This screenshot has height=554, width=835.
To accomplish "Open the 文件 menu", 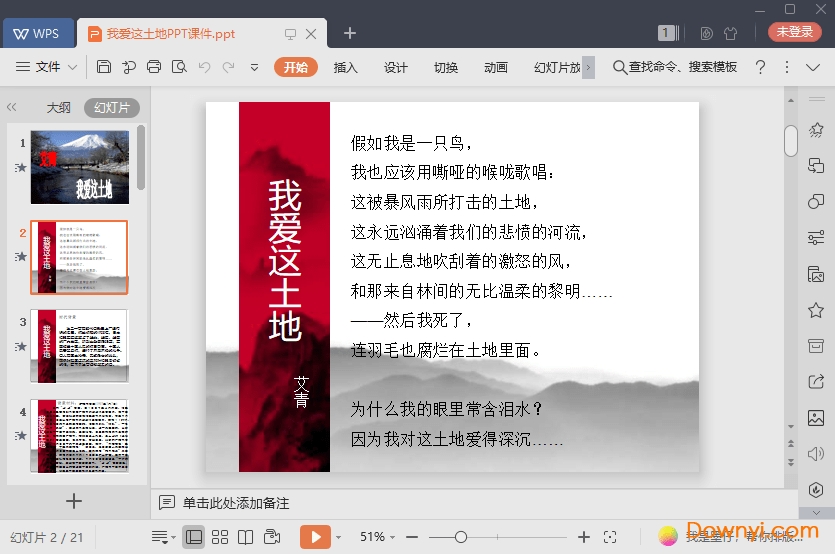I will click(x=47, y=67).
